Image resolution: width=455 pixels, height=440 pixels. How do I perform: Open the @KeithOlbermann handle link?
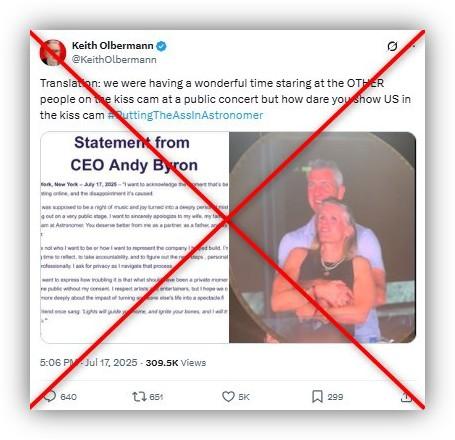pyautogui.click(x=114, y=59)
